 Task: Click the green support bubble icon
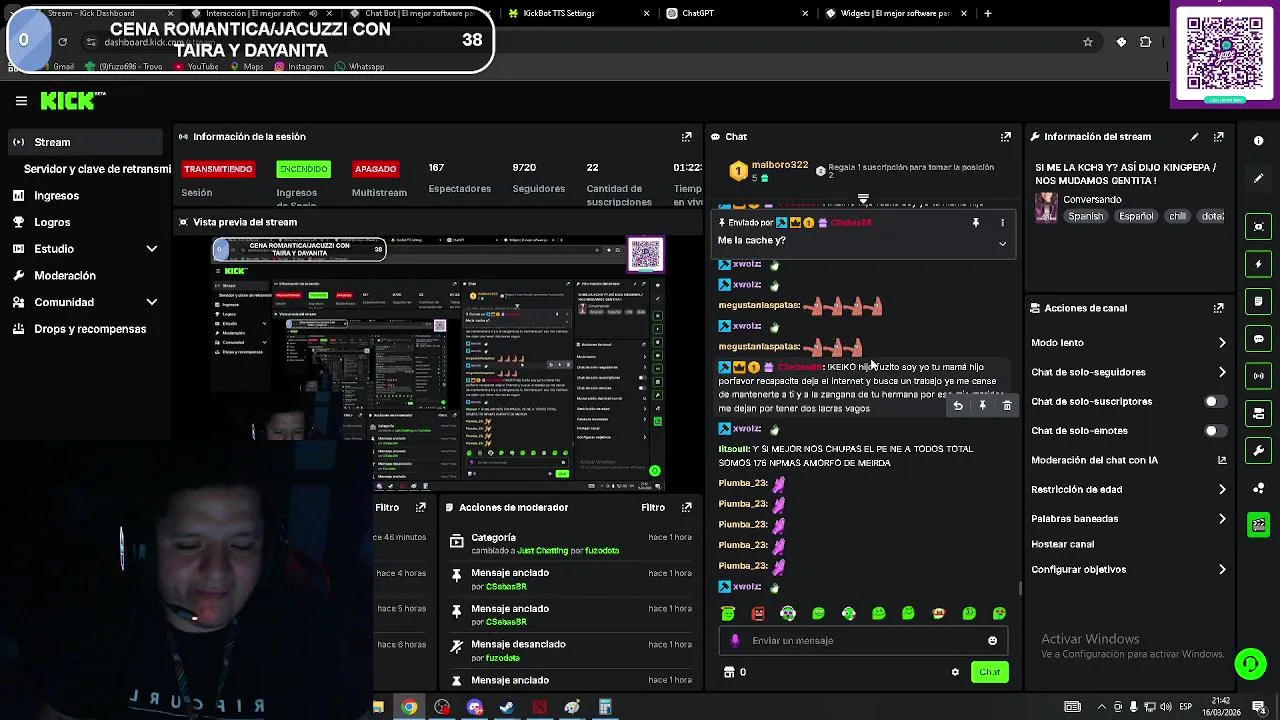click(1250, 663)
